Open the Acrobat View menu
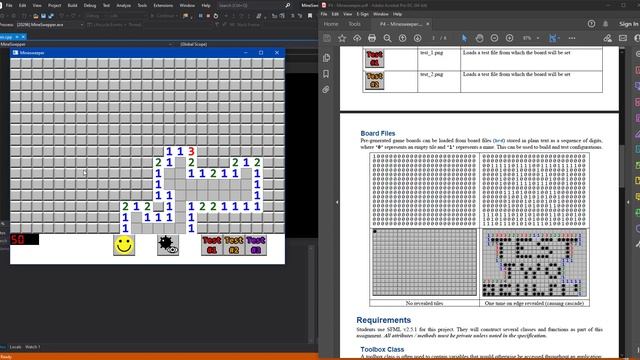This screenshot has width=640, height=360. [x=347, y=14]
